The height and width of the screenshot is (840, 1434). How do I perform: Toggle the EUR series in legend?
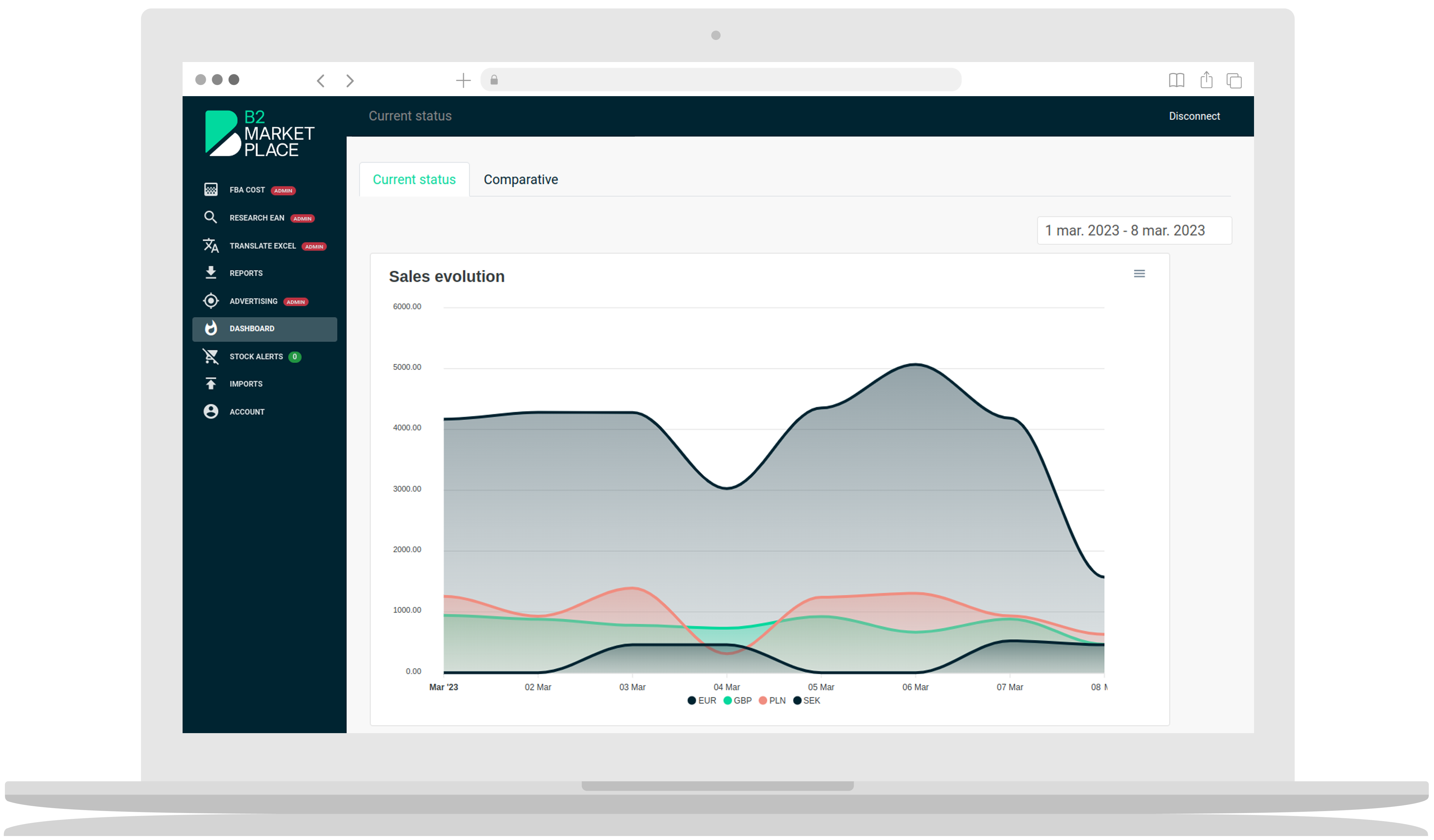(702, 701)
